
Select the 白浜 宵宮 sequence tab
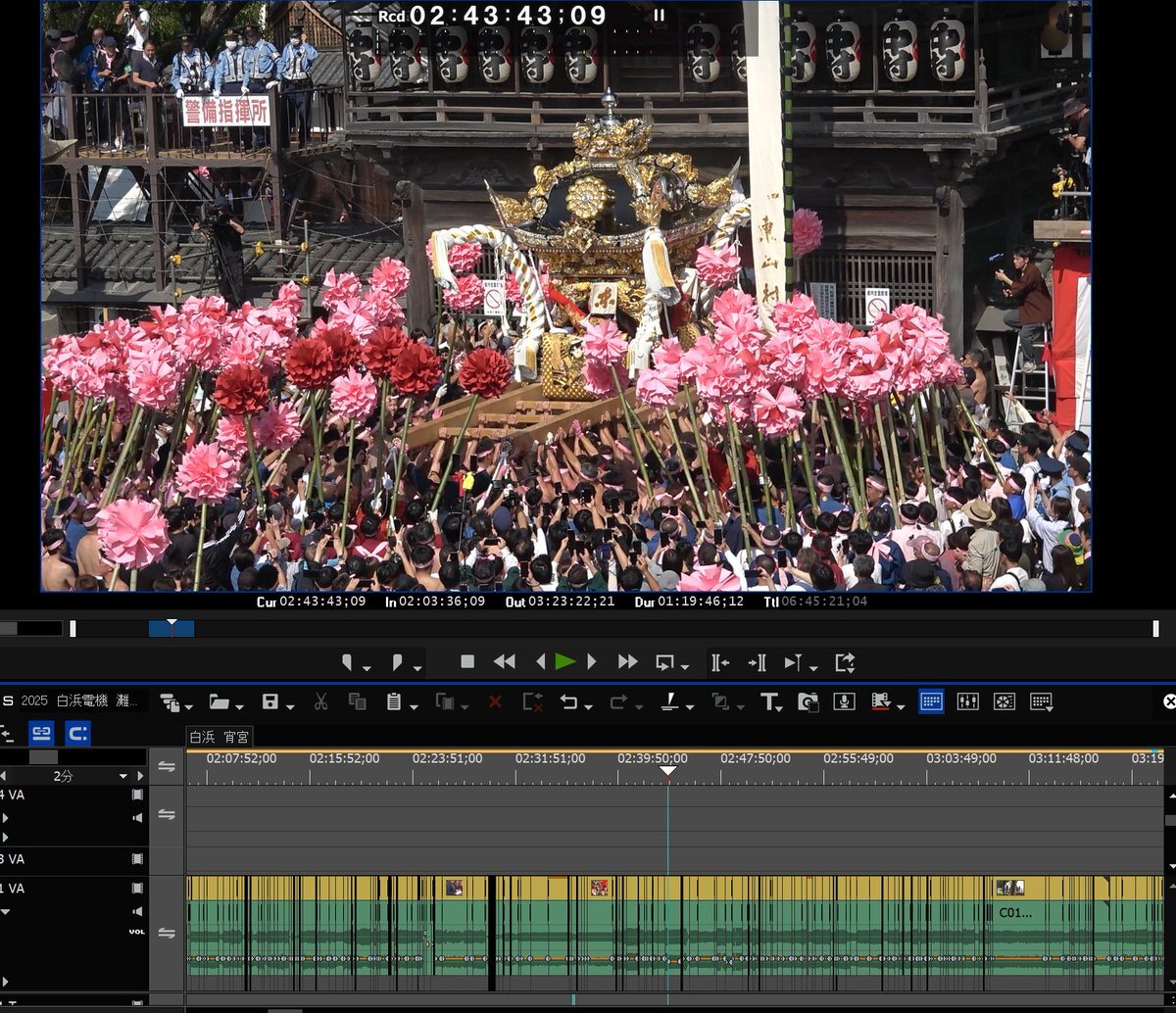pos(219,737)
